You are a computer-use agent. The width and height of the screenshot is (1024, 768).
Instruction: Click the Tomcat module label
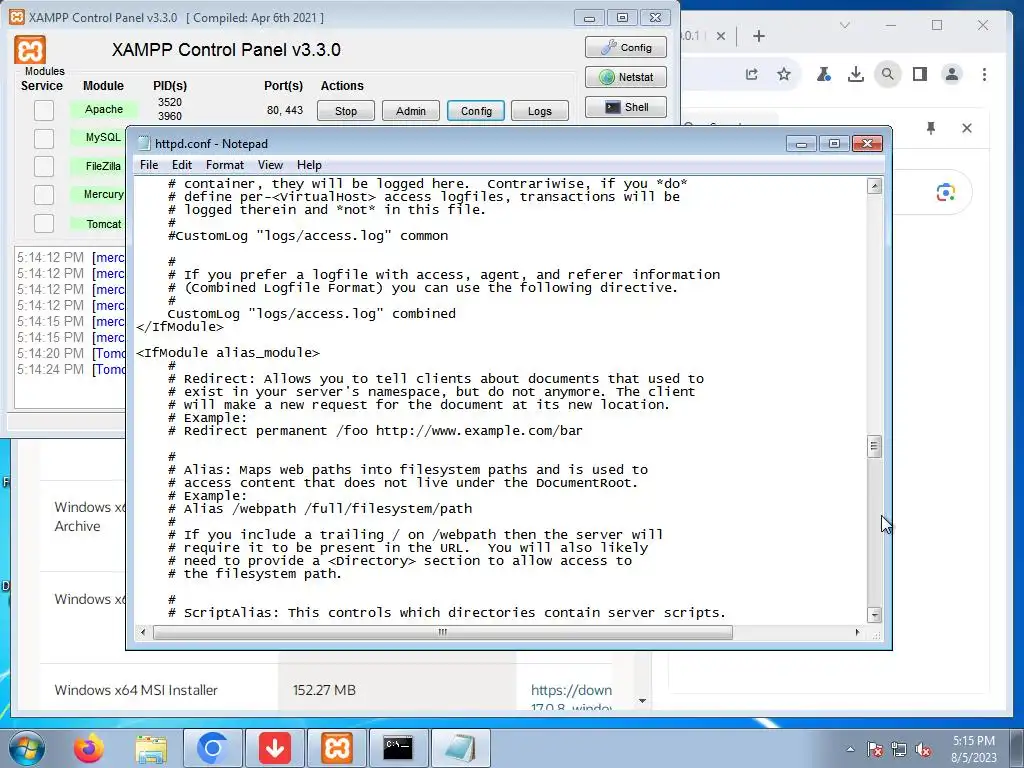pos(103,224)
